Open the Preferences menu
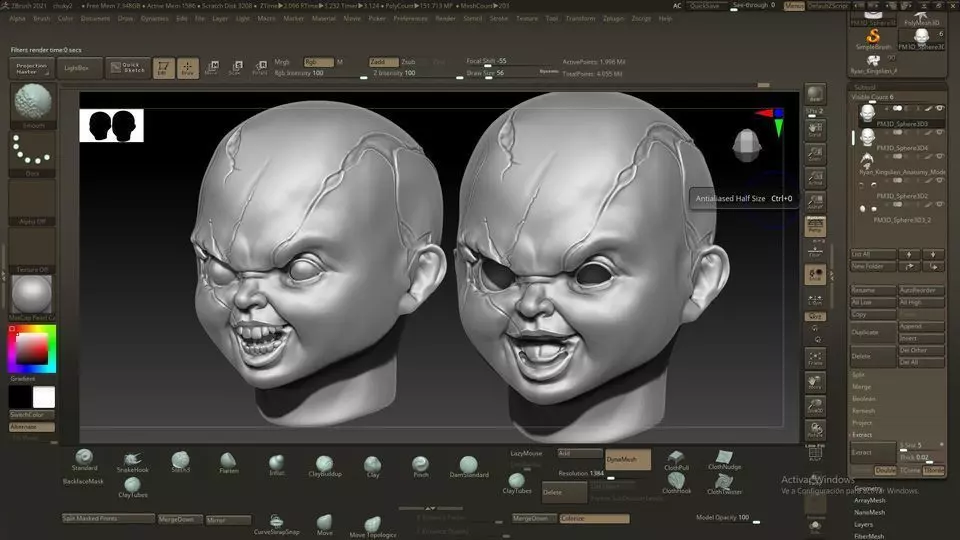Image resolution: width=960 pixels, height=540 pixels. tap(410, 18)
